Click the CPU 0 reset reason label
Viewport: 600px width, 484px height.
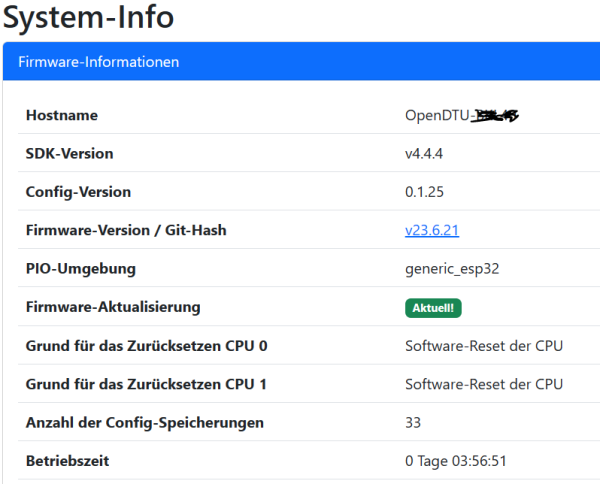click(x=146, y=346)
